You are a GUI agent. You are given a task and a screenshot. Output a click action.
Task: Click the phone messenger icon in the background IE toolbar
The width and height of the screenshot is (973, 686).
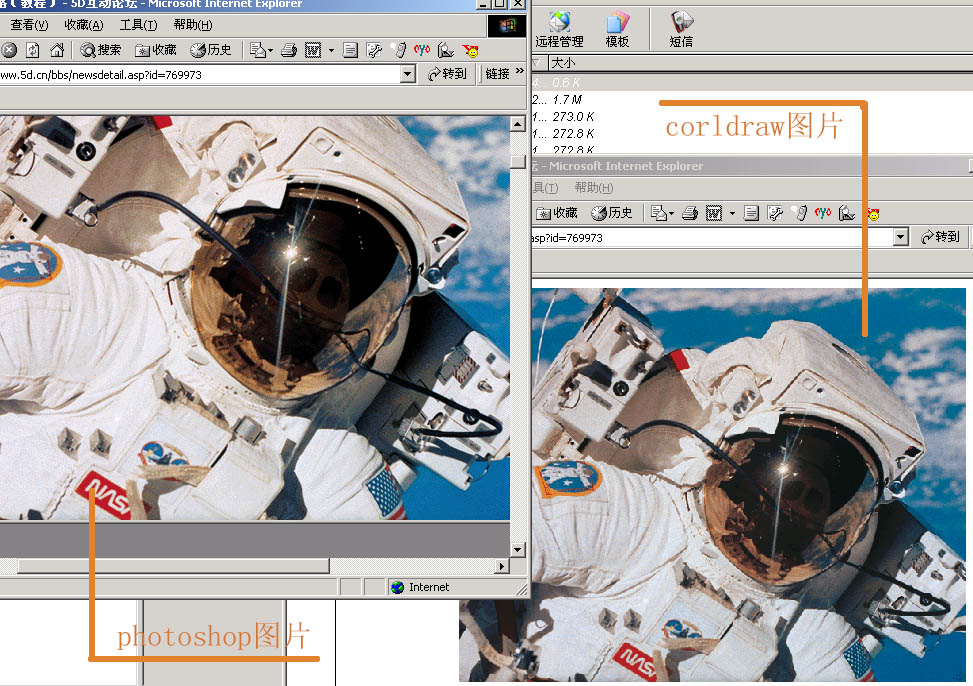(x=800, y=214)
